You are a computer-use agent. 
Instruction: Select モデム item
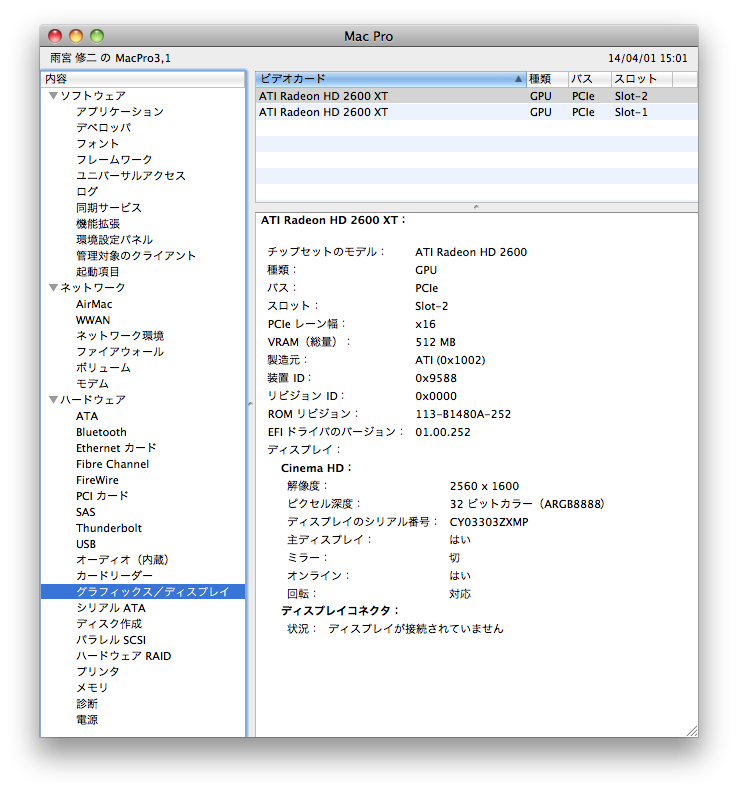[x=92, y=384]
